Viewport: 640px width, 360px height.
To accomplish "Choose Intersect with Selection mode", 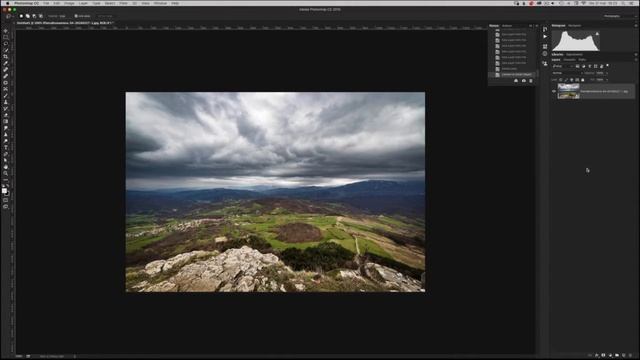I will pos(40,16).
